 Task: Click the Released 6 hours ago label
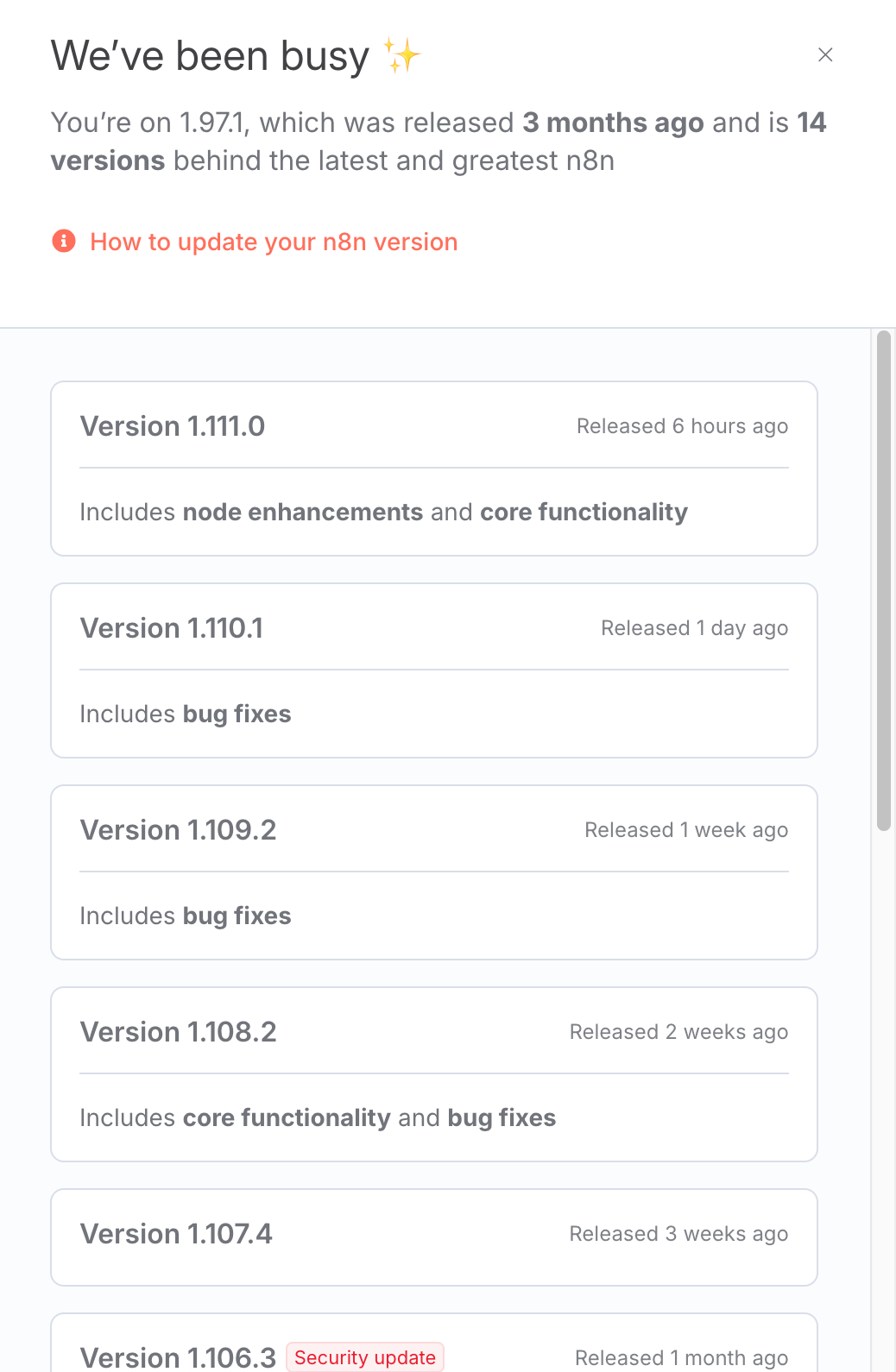point(682,426)
